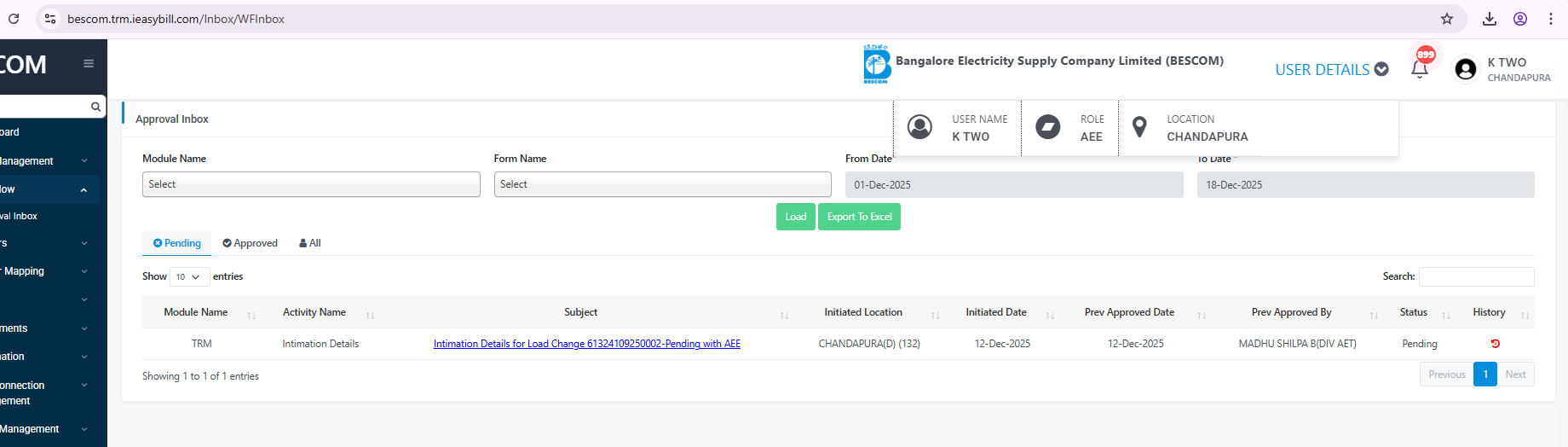Click the K TWO user avatar icon
This screenshot has width=1568, height=447.
(x=1466, y=69)
